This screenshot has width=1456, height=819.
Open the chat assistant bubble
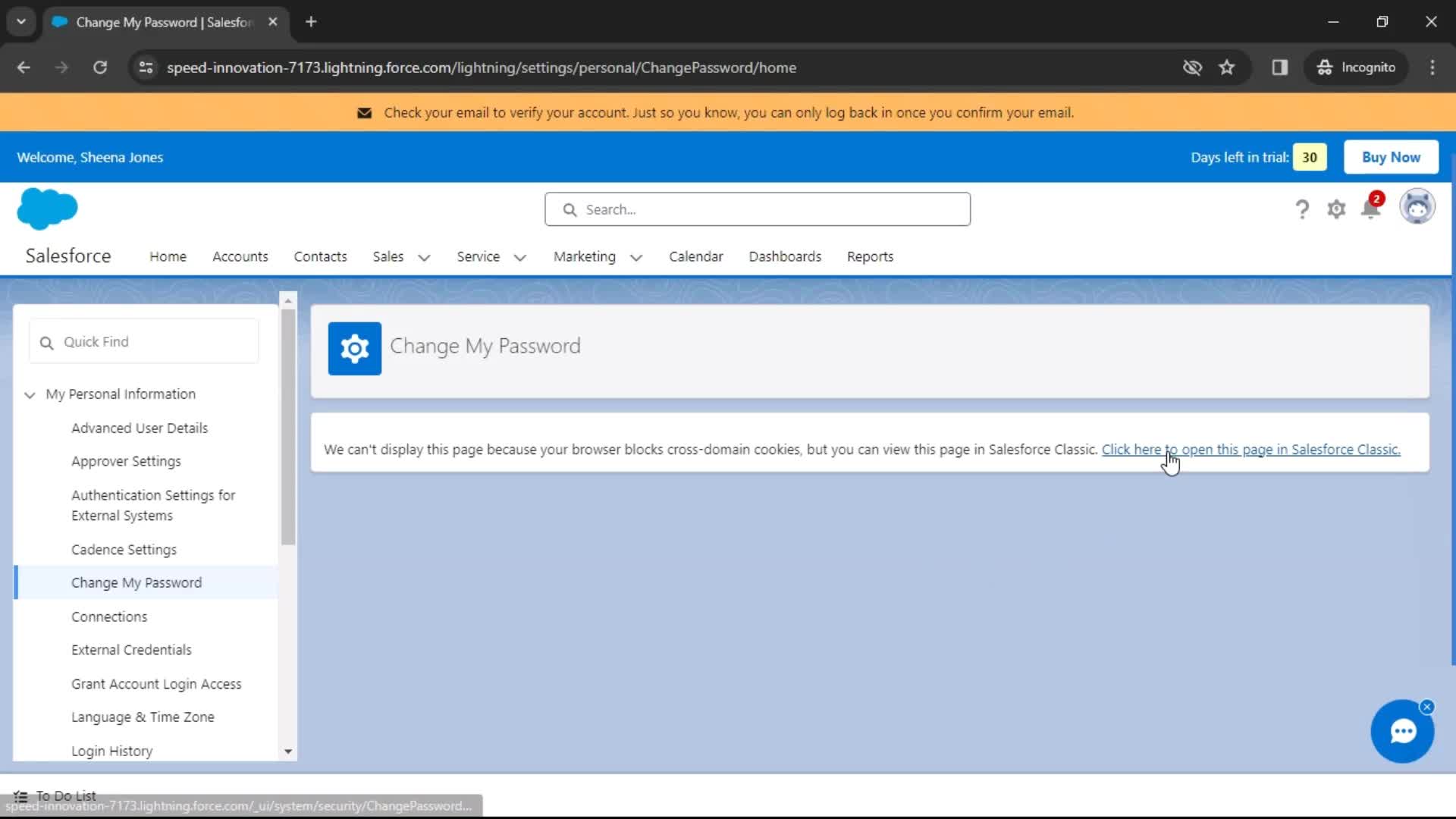click(x=1402, y=731)
